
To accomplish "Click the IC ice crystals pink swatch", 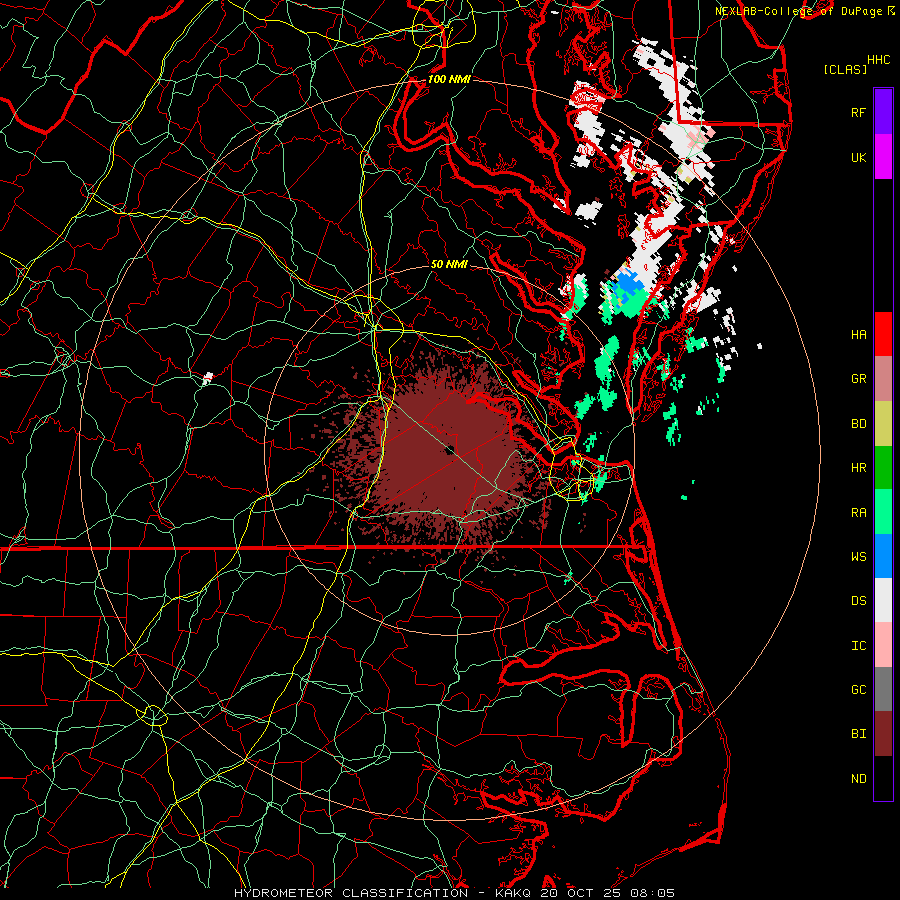I will pyautogui.click(x=883, y=645).
